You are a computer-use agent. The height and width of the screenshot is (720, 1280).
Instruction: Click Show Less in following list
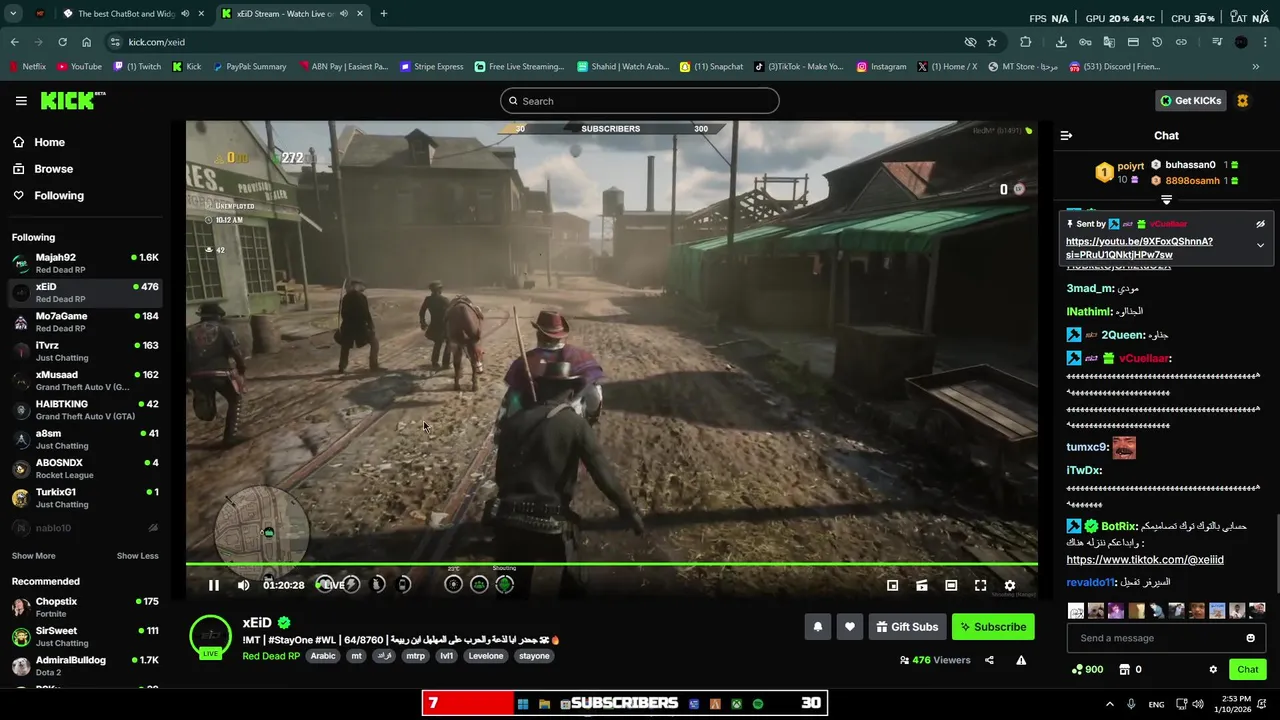coord(138,556)
